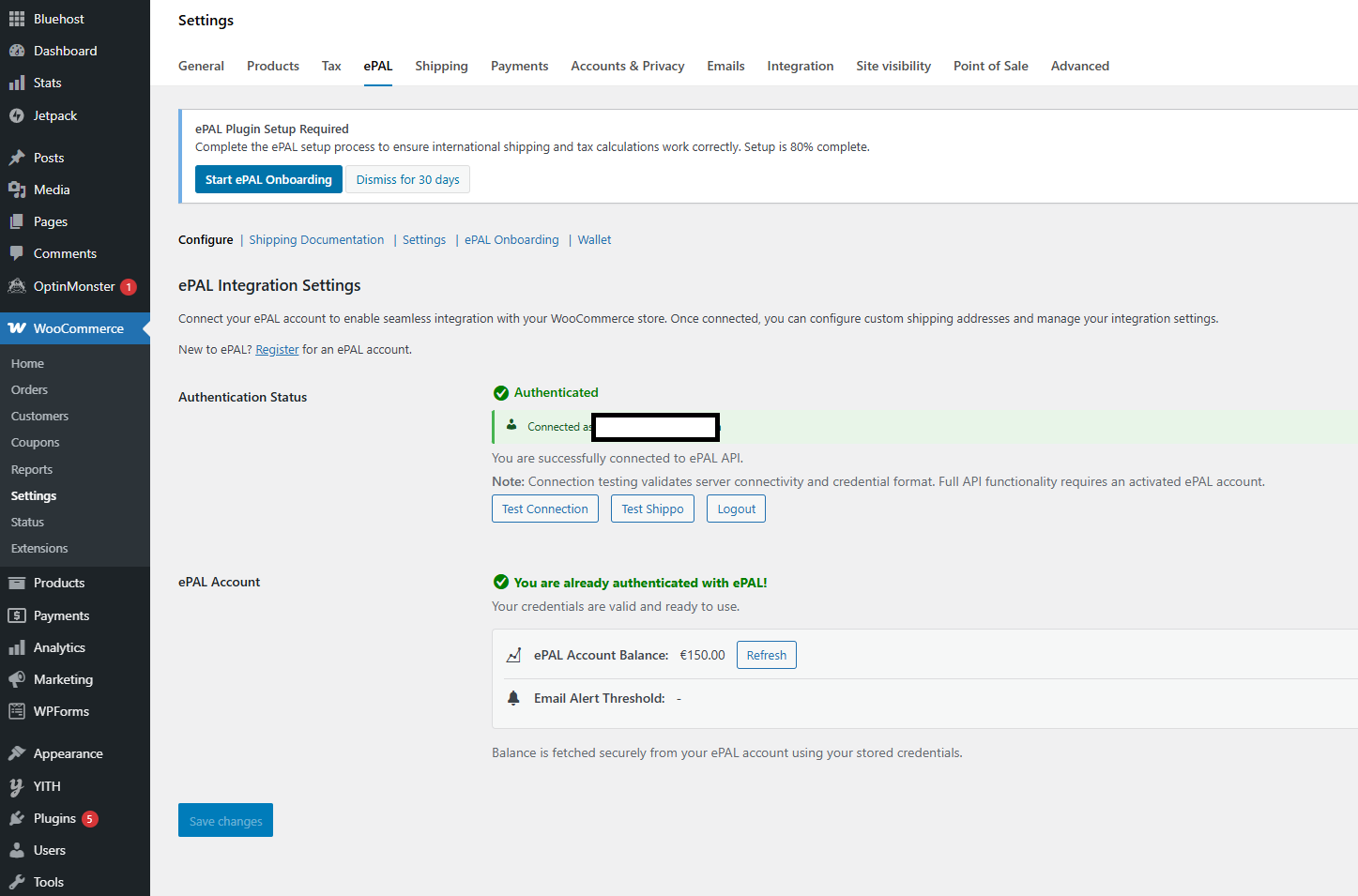Open the Jetpack lightning icon

coord(17,115)
